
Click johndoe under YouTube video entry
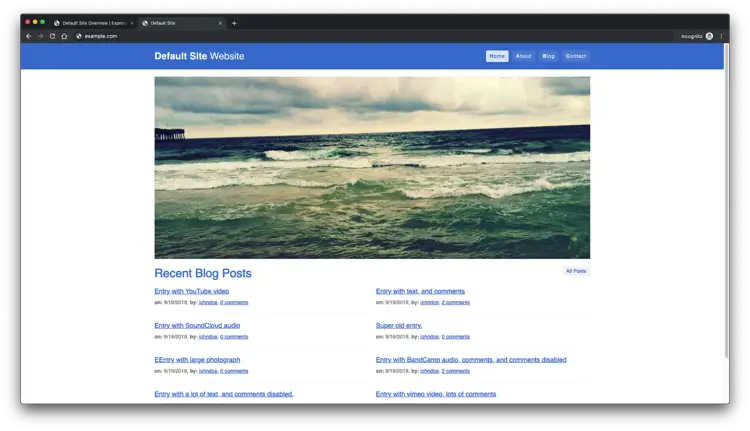point(208,302)
